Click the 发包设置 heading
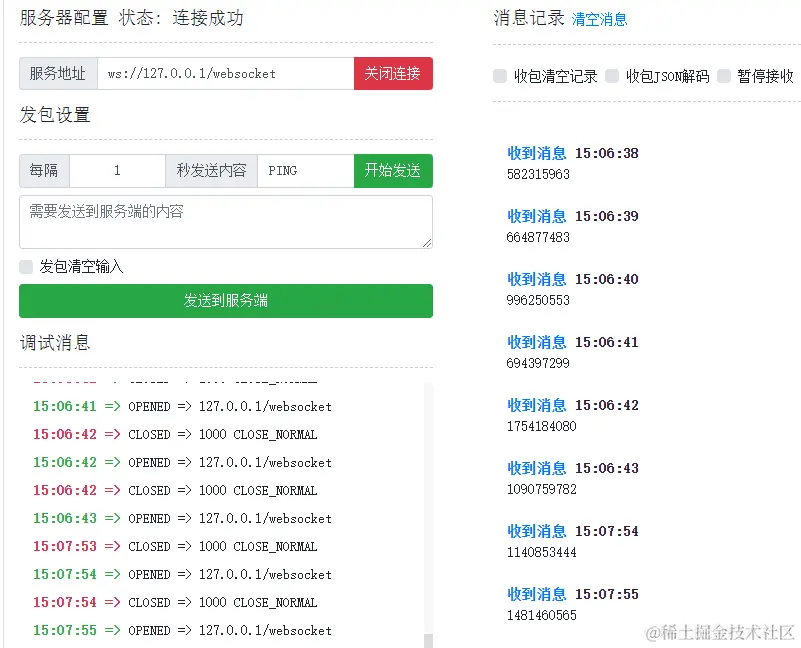 55,114
